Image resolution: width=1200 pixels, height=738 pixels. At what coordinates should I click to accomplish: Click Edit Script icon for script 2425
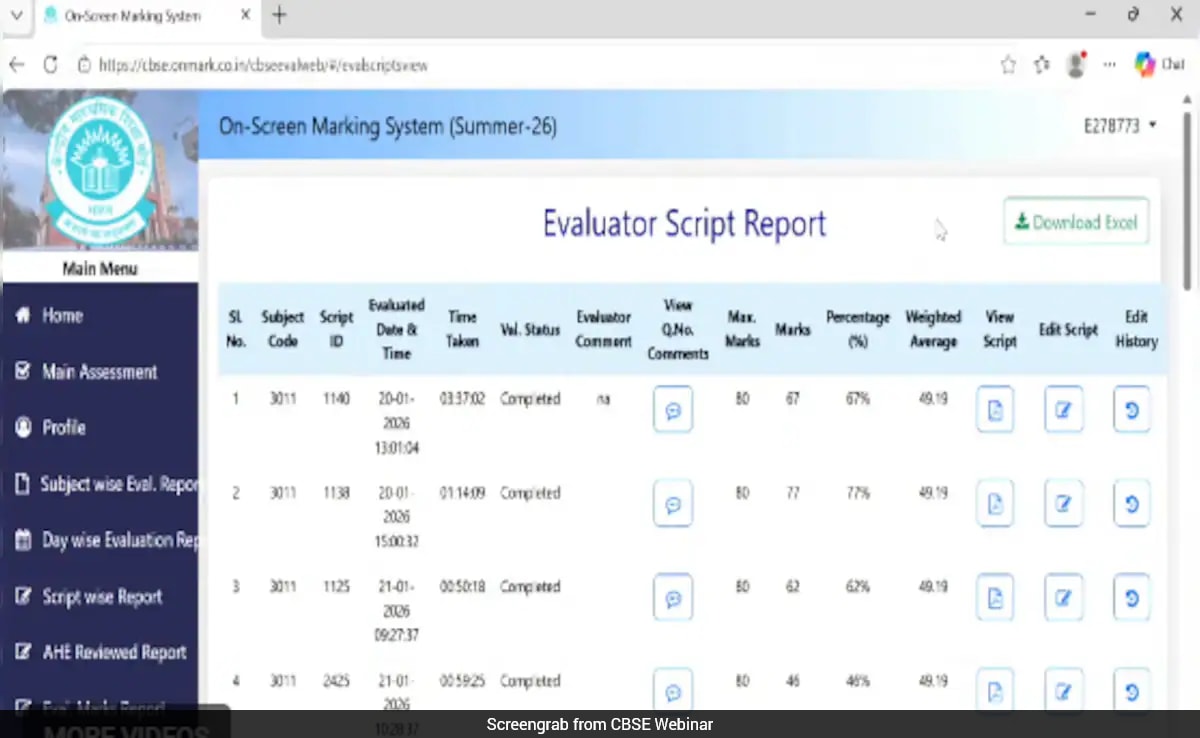coord(1063,690)
